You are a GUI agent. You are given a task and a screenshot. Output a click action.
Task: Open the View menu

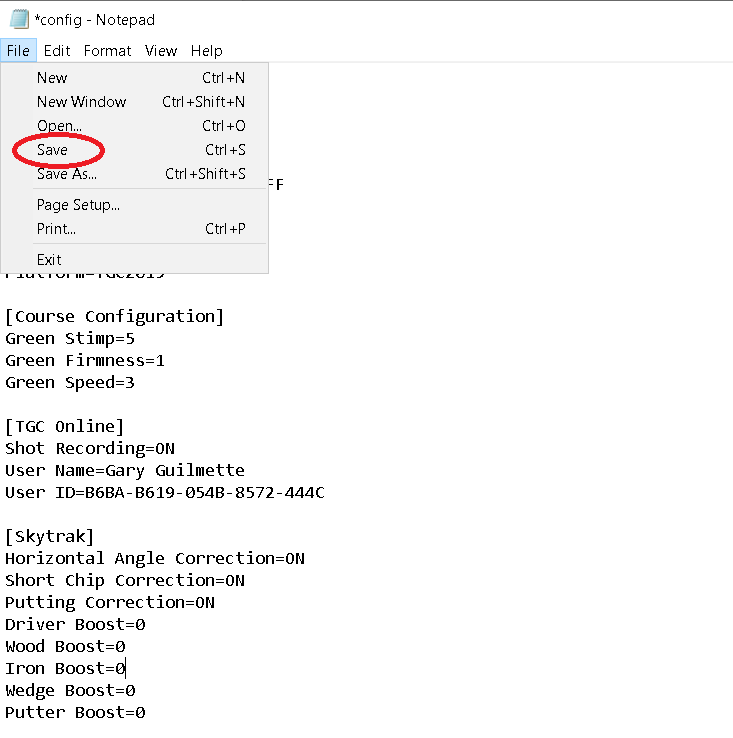point(161,50)
